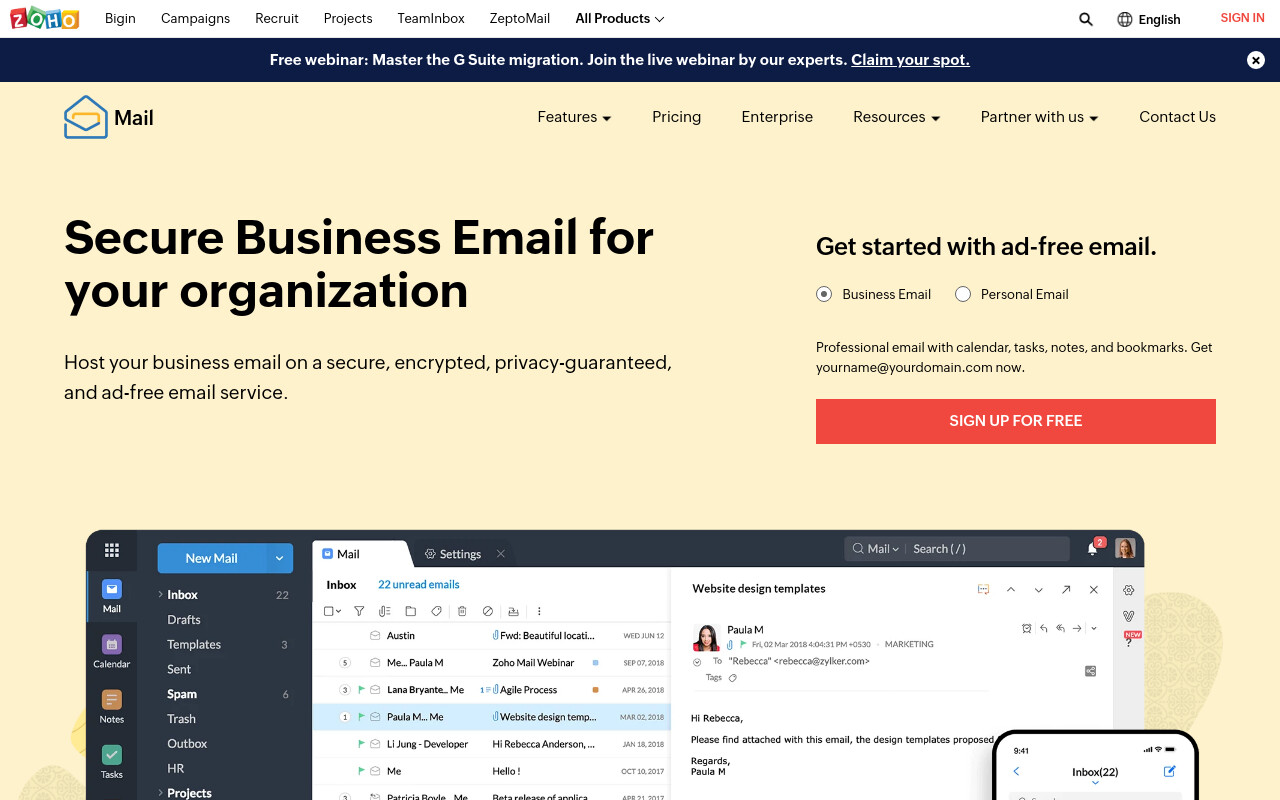The width and height of the screenshot is (1280, 800).
Task: Click the filter funnel icon
Action: [359, 611]
